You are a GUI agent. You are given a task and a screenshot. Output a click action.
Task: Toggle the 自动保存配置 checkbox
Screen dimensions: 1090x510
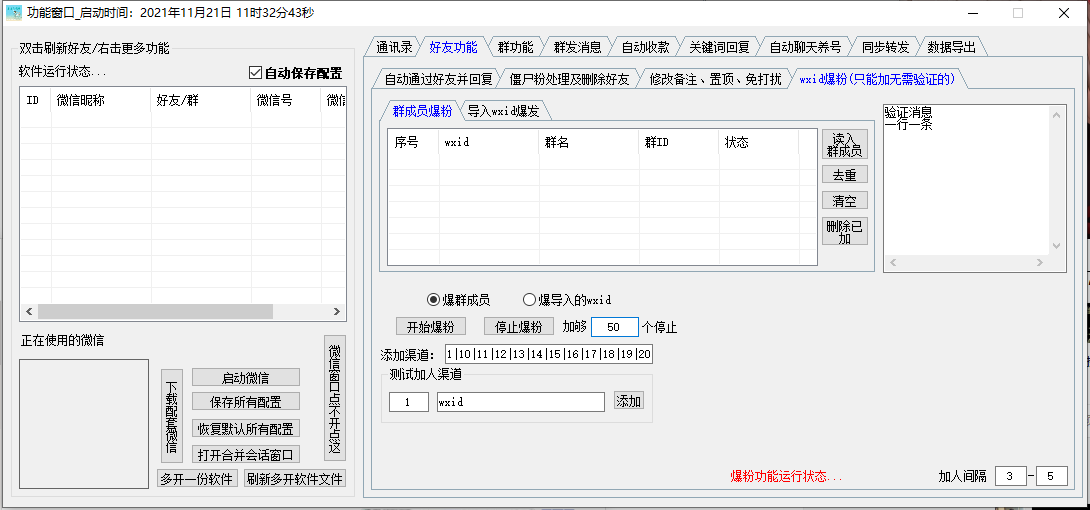pyautogui.click(x=255, y=72)
